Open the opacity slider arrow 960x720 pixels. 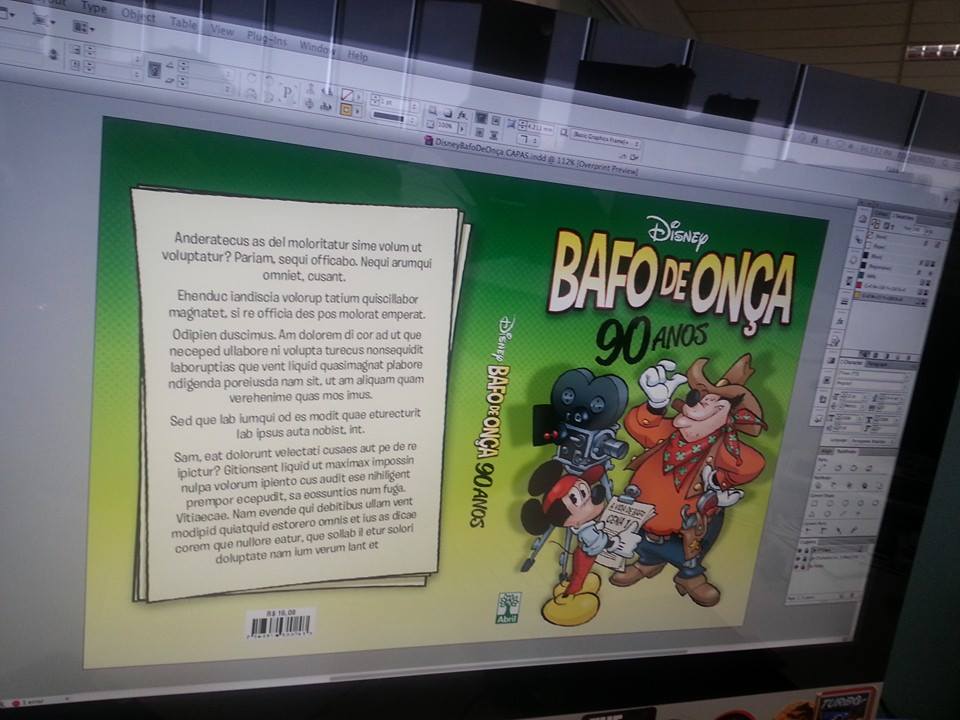pos(461,129)
